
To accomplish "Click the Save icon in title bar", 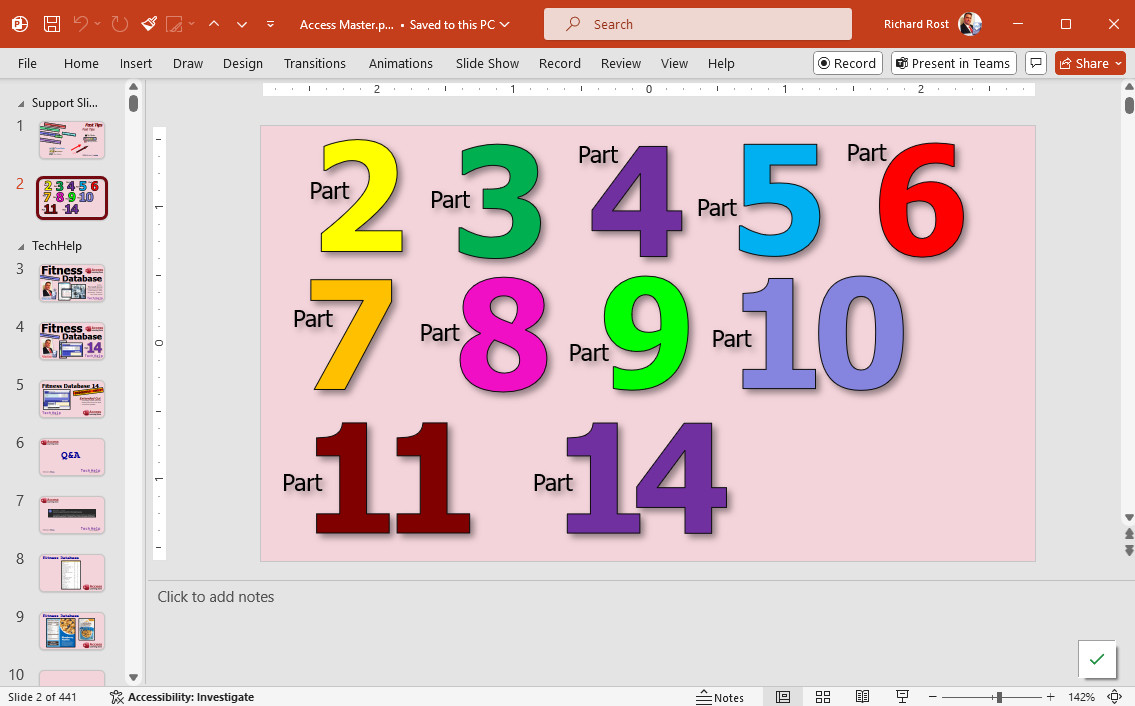I will (x=52, y=24).
